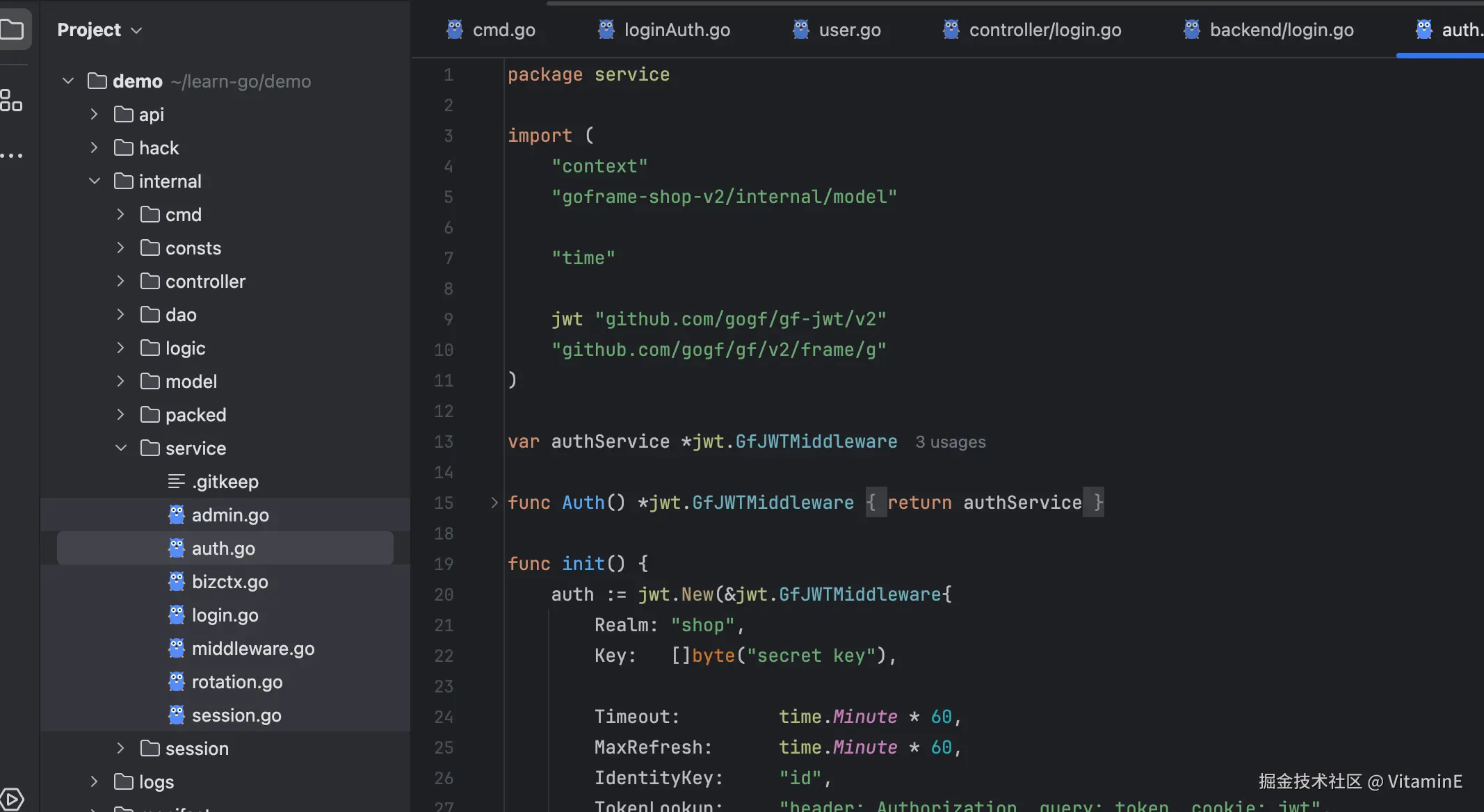Click the Go gopher icon beside admin.go
1484x812 pixels.
pyautogui.click(x=177, y=515)
